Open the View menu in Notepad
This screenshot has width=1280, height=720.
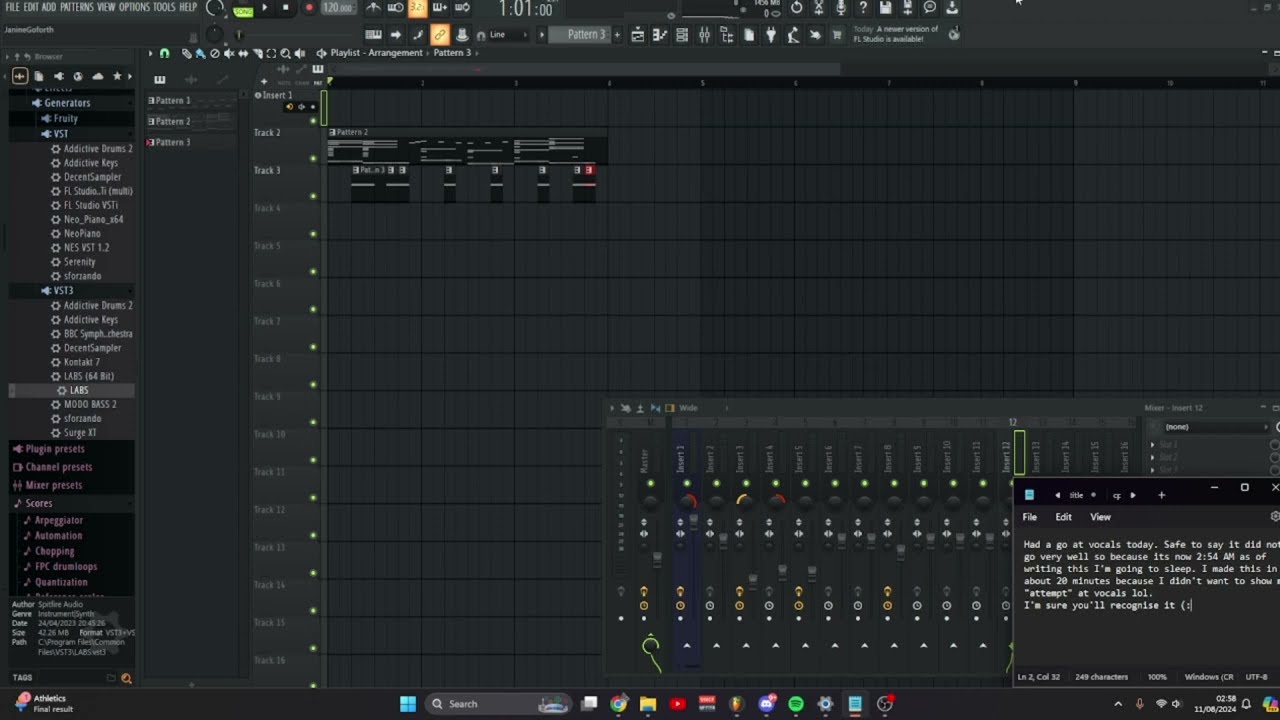(1100, 517)
